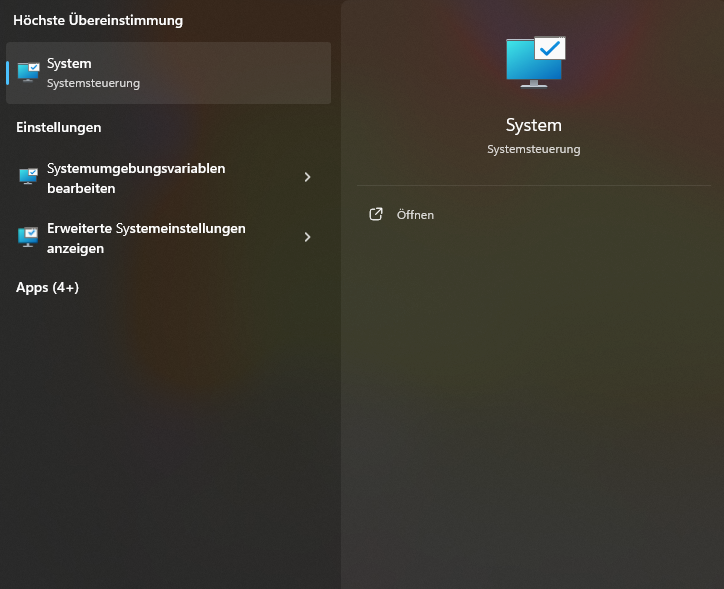Click the System title in preview pane
724x589 pixels.
click(534, 125)
